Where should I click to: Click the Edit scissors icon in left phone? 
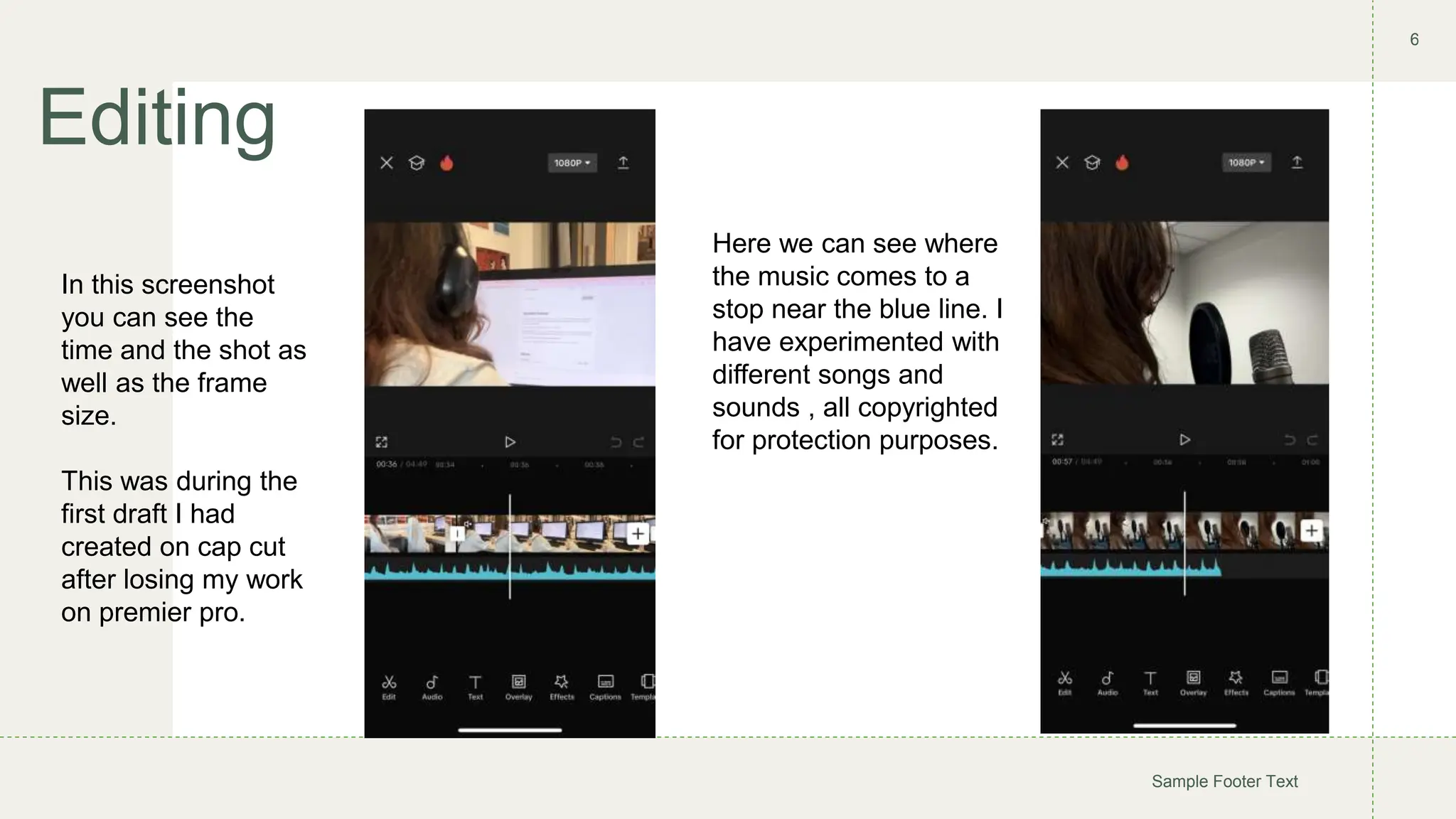click(x=389, y=685)
